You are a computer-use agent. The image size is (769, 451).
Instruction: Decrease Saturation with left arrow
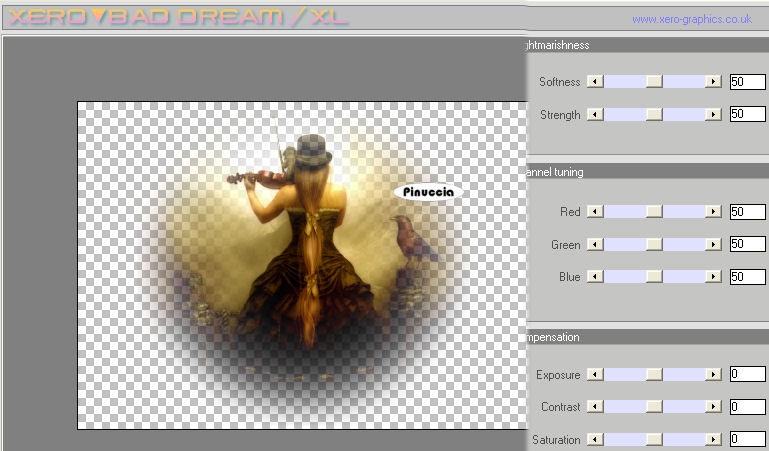click(x=595, y=439)
